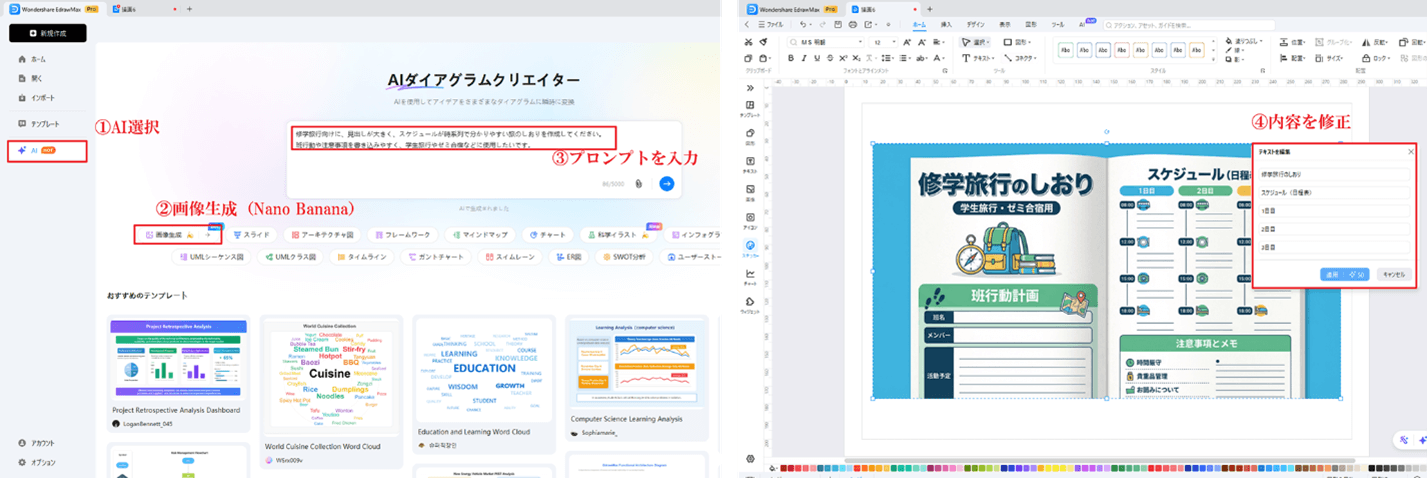1427x478 pixels.
Task: Click the 新規作成 button in the left window
Action: coord(48,33)
